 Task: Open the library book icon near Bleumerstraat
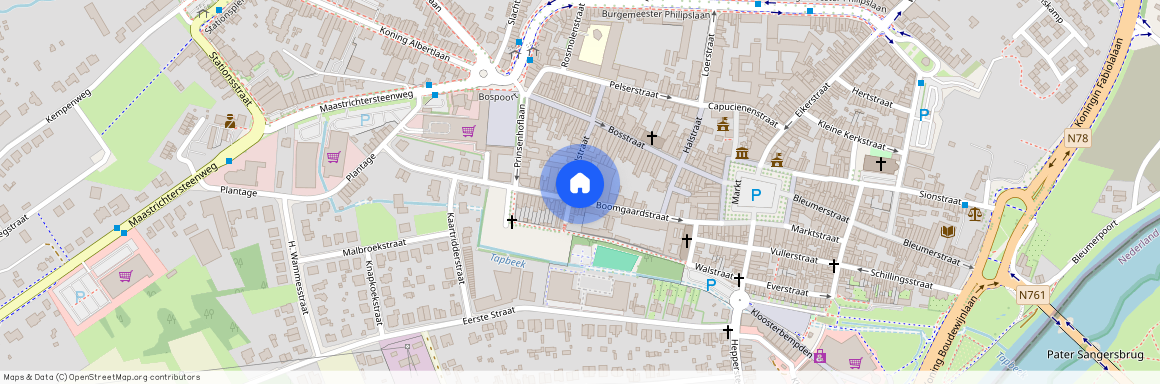point(947,232)
